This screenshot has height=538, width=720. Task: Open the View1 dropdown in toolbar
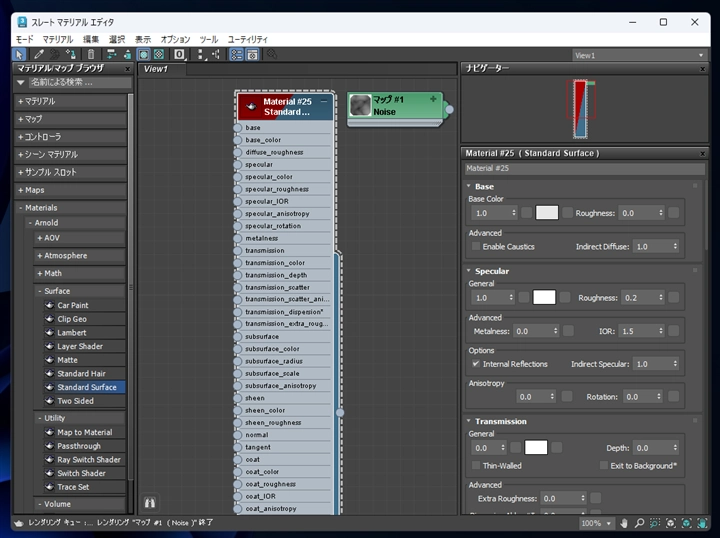point(639,56)
